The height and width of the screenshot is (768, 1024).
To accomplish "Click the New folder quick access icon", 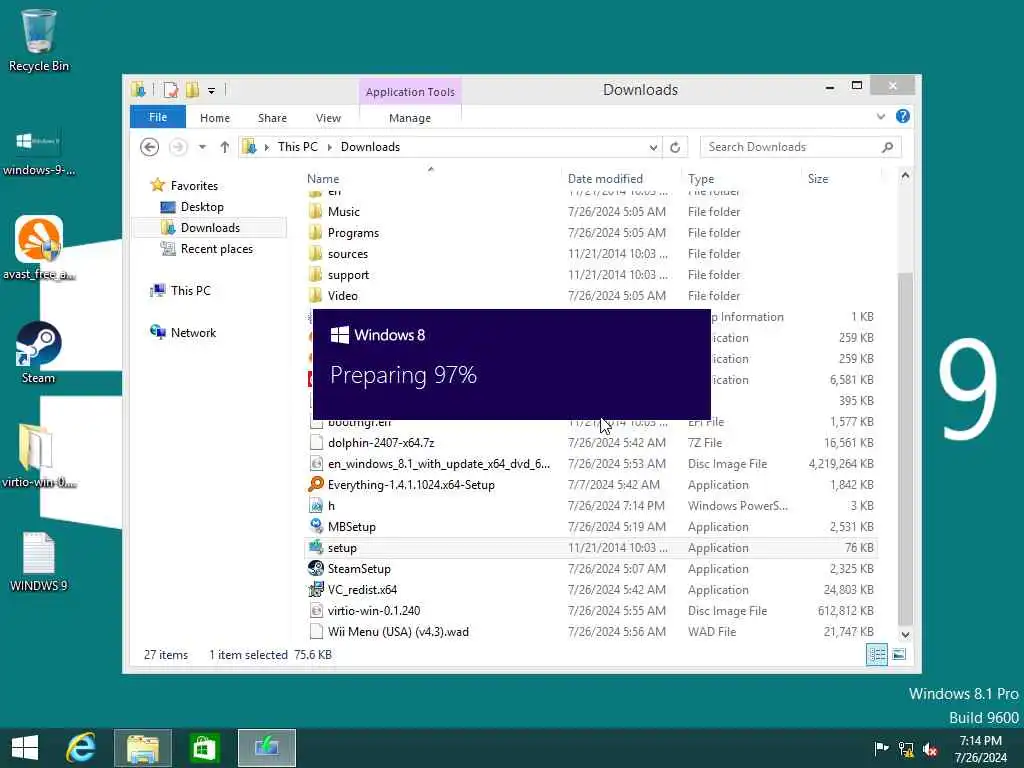I will click(x=192, y=90).
